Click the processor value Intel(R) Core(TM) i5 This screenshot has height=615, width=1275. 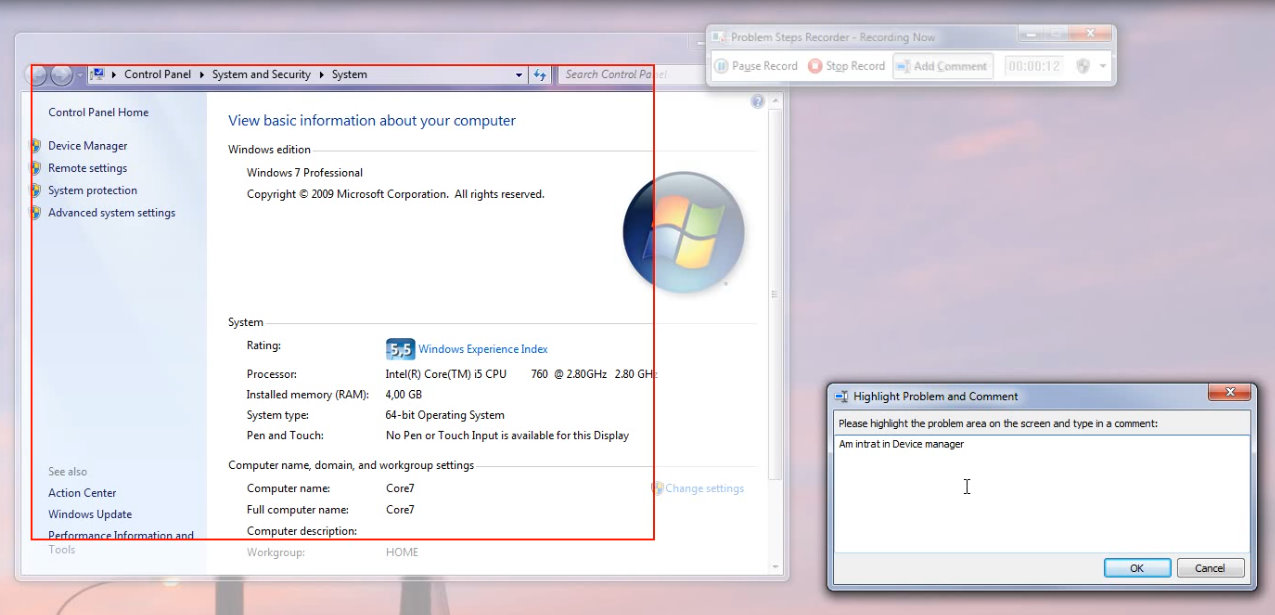coord(446,374)
